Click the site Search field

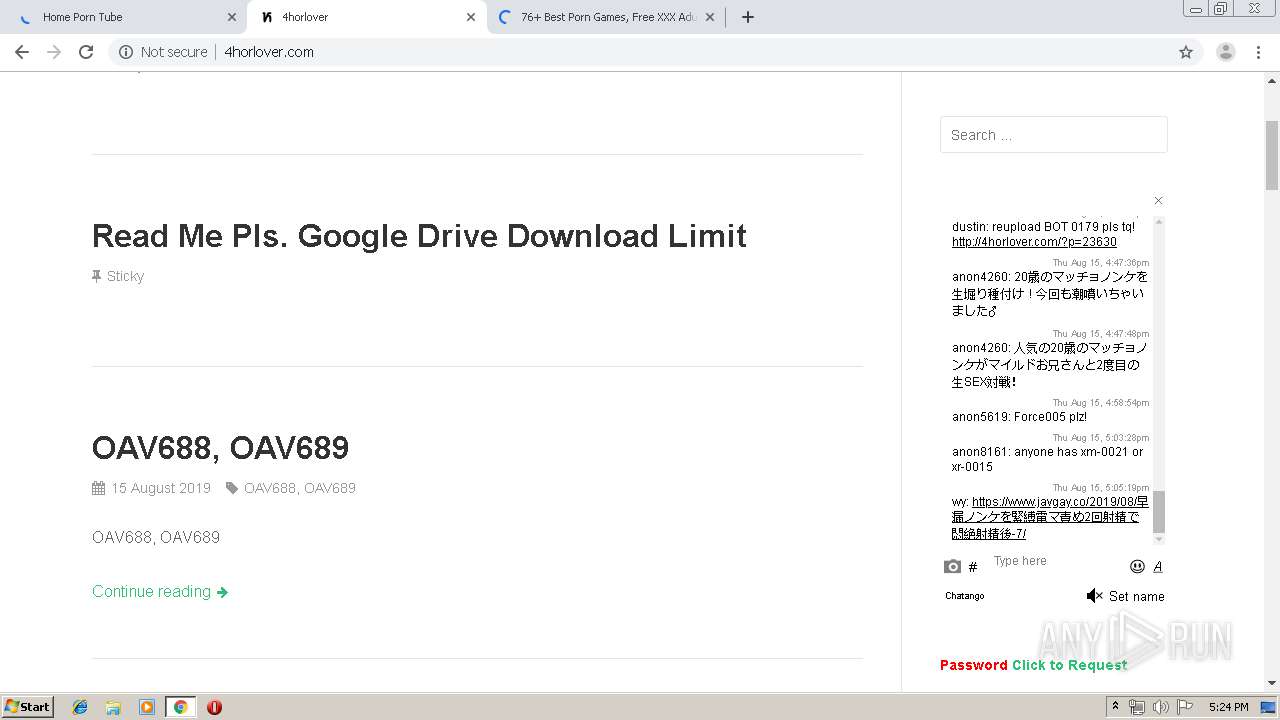pos(1054,135)
